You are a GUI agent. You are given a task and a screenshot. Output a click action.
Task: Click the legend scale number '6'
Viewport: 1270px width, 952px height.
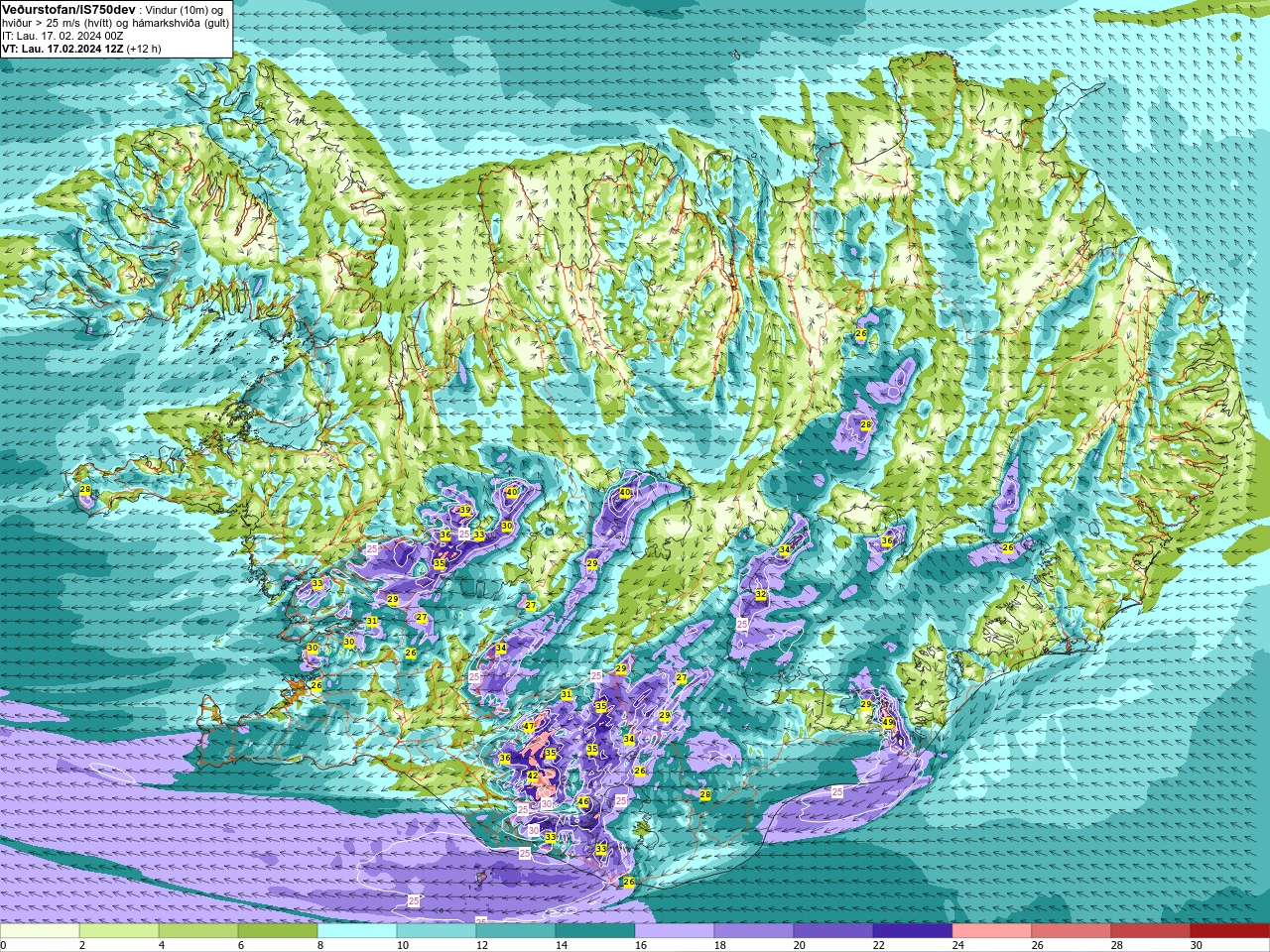pyautogui.click(x=241, y=945)
